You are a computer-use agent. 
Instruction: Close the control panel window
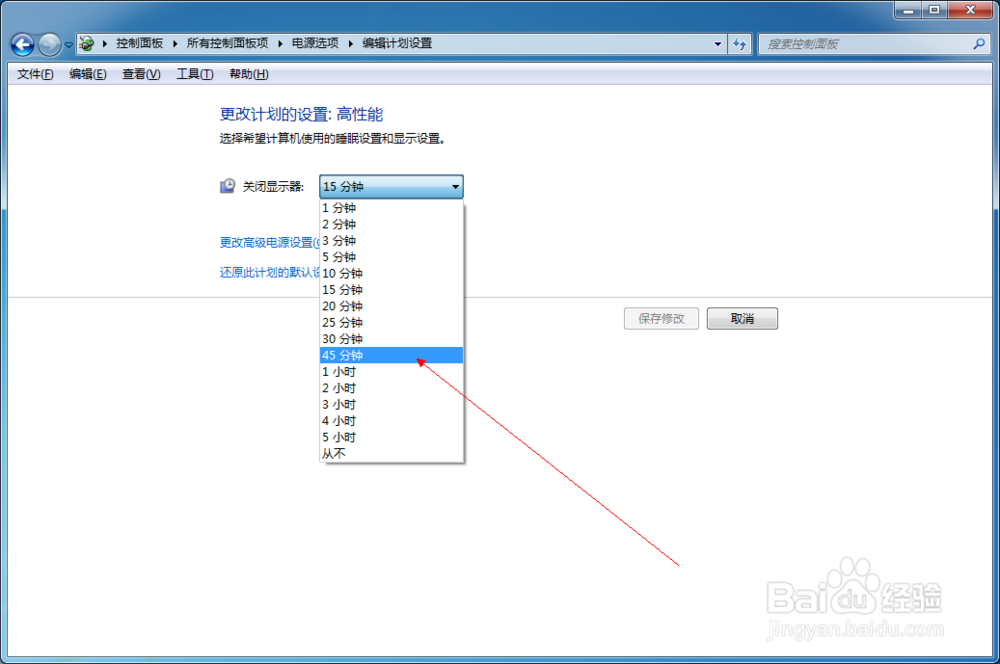pyautogui.click(x=970, y=10)
